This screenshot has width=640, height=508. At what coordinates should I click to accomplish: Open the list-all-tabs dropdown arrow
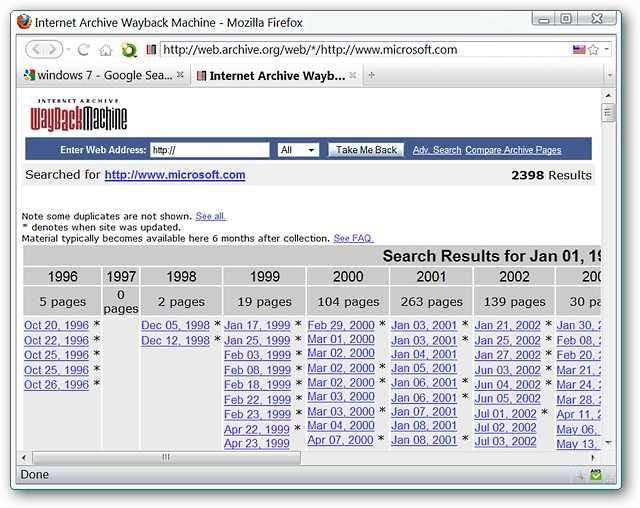click(x=608, y=75)
